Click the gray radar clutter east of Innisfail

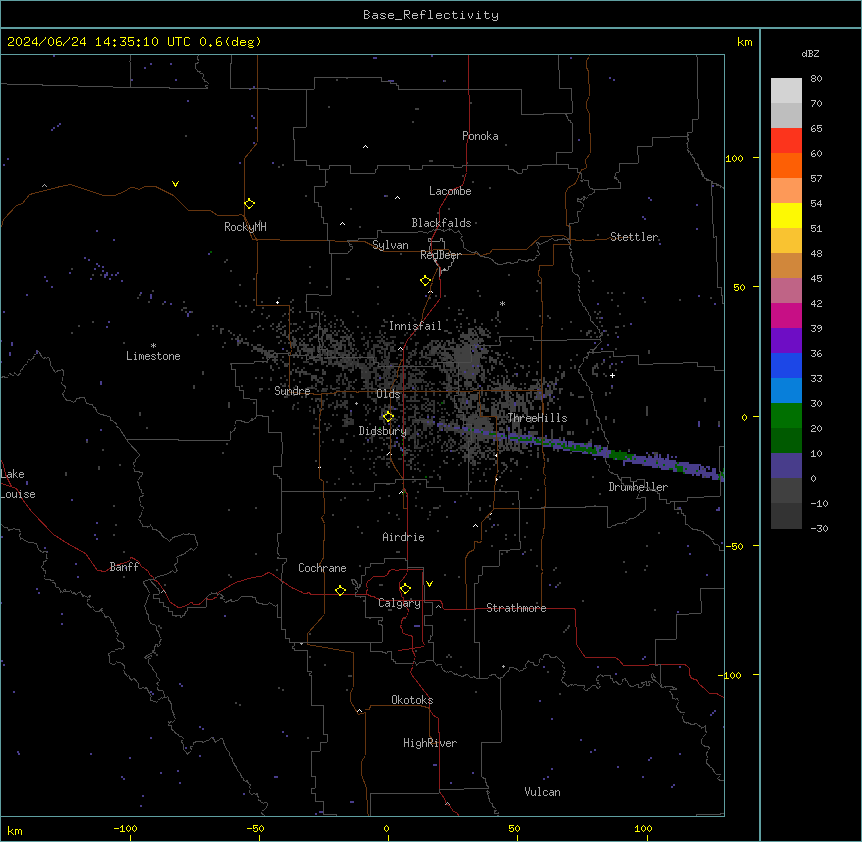click(467, 354)
